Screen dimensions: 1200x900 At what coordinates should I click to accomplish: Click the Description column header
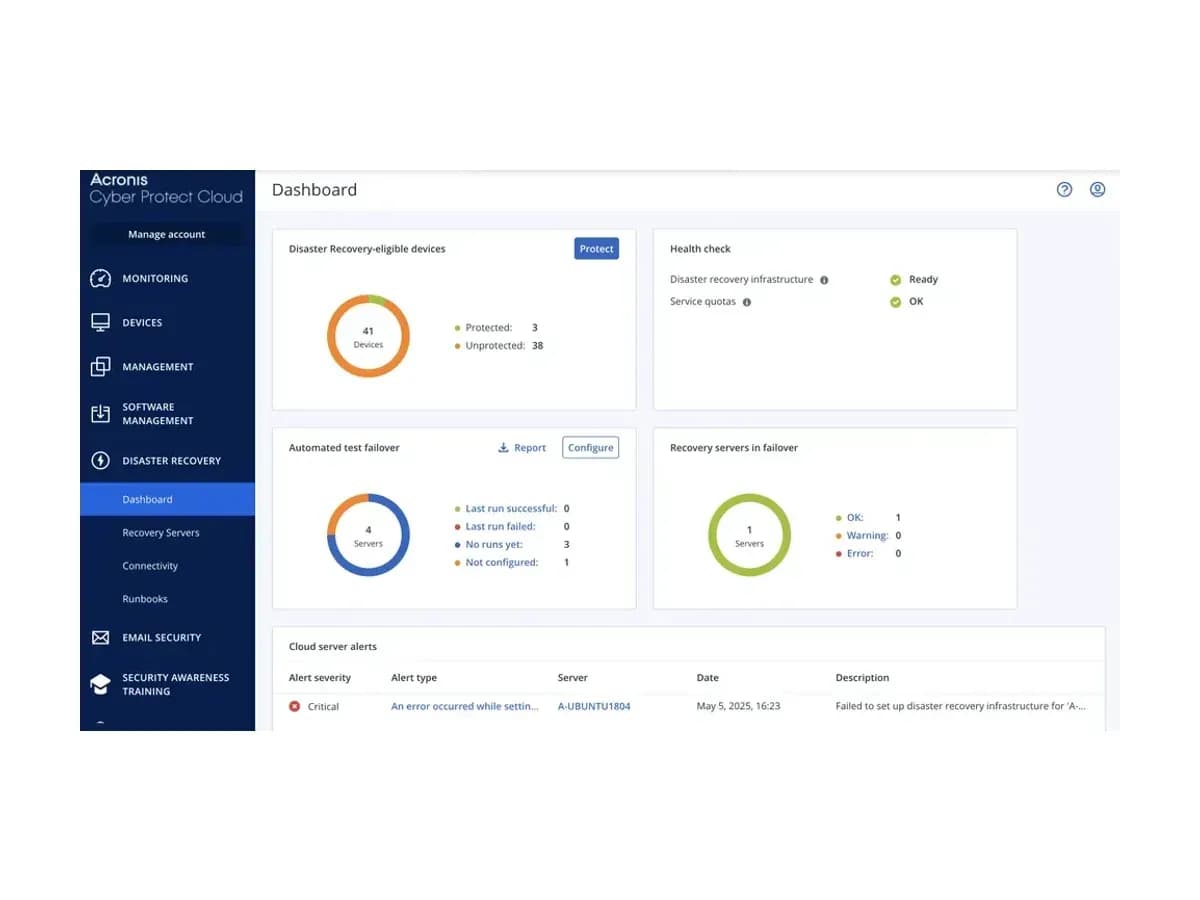tap(862, 678)
